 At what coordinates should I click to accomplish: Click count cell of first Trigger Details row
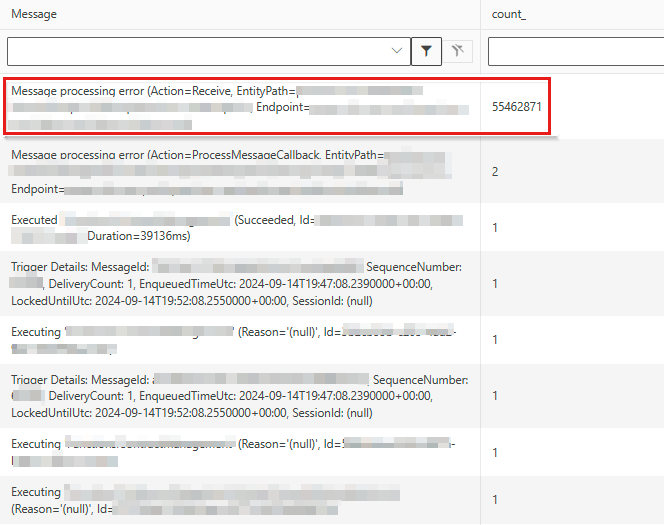pyautogui.click(x=495, y=284)
